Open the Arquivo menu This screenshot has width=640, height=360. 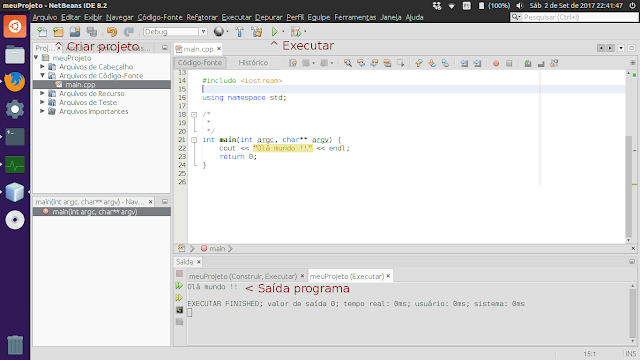[45, 17]
